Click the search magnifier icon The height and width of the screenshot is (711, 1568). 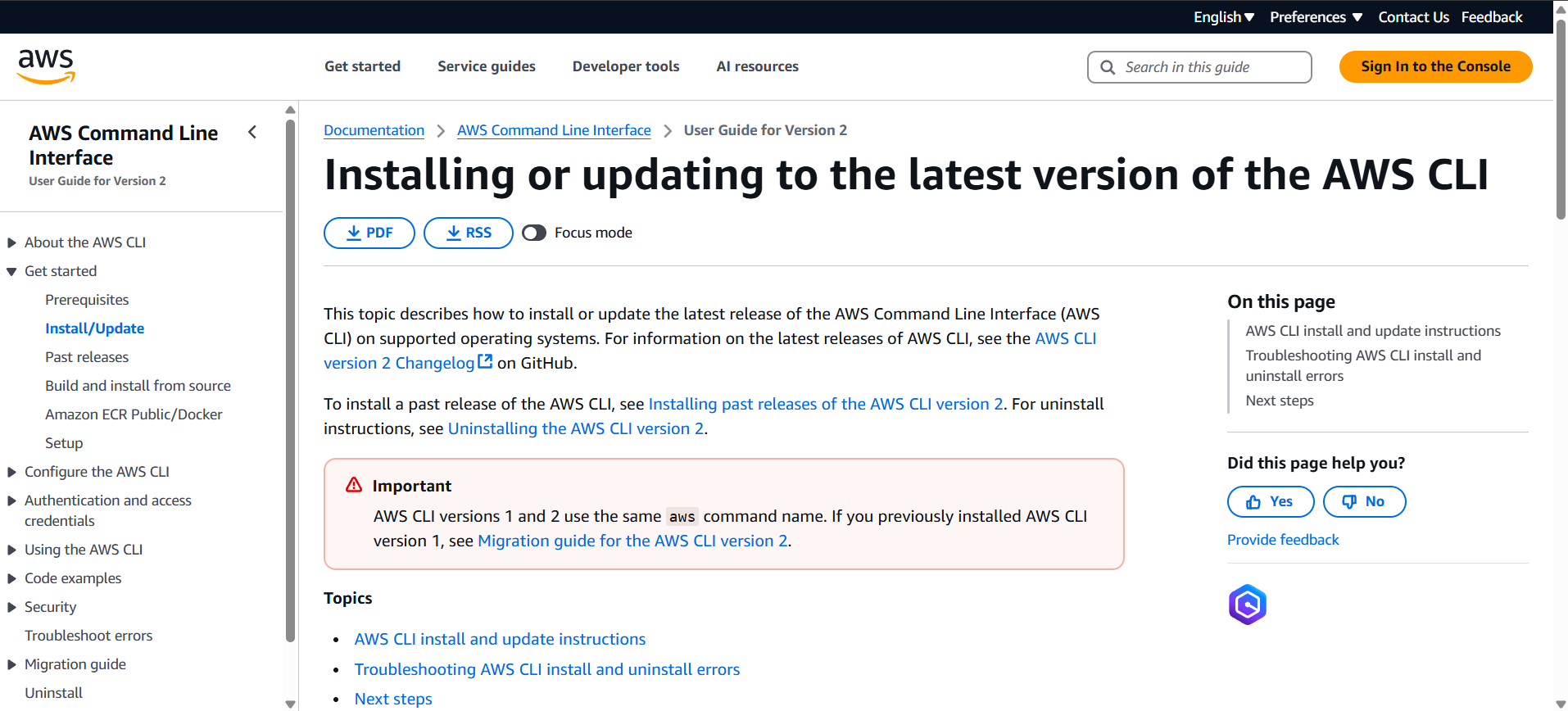[x=1108, y=67]
